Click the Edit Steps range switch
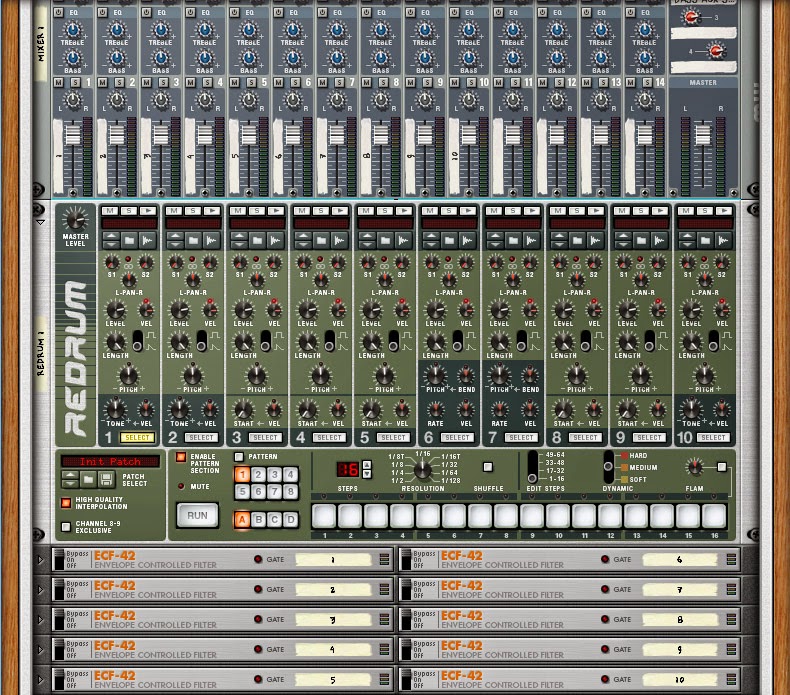Viewport: 790px width, 695px height. tap(532, 467)
